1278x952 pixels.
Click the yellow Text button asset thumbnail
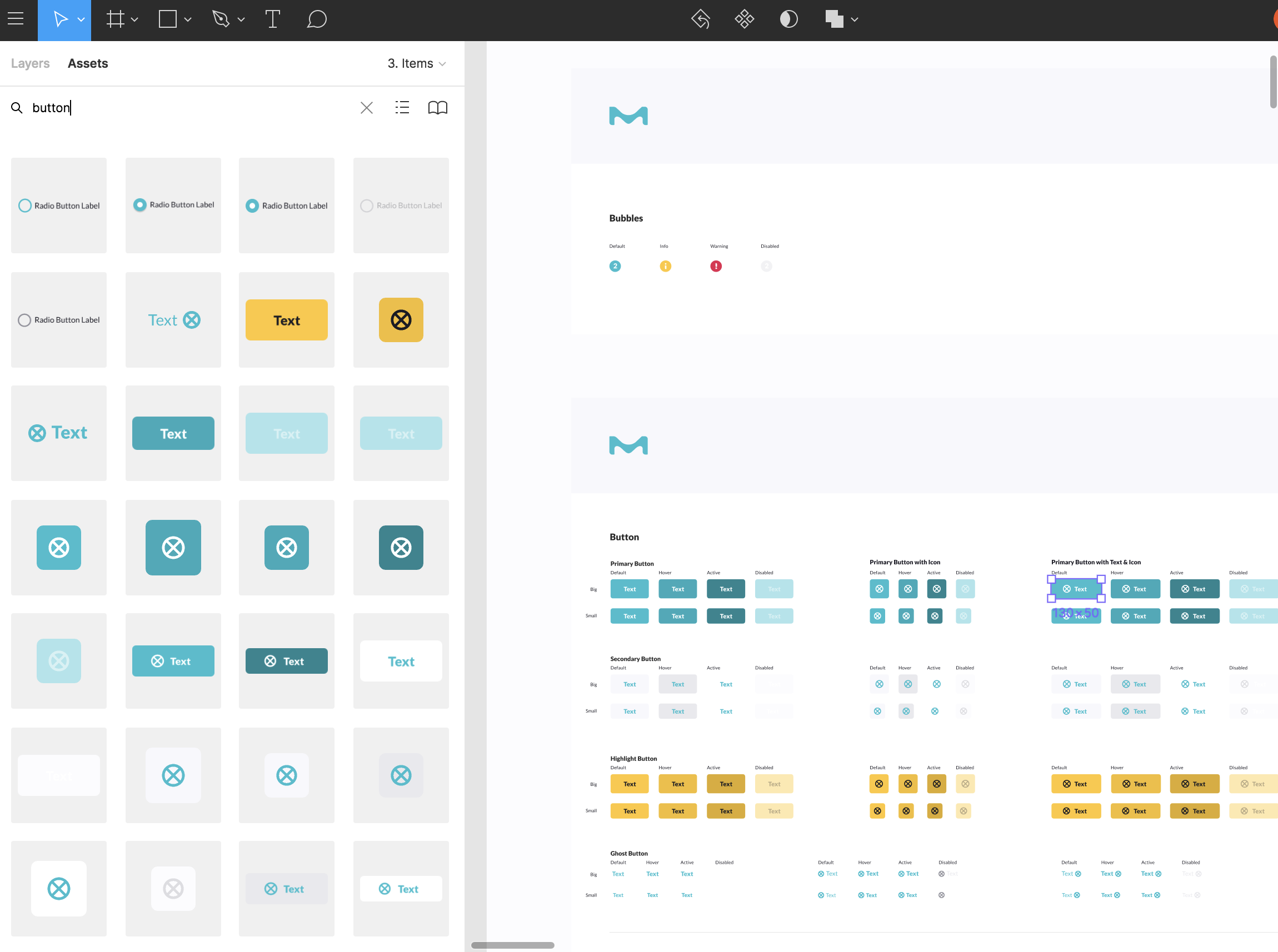(x=287, y=320)
